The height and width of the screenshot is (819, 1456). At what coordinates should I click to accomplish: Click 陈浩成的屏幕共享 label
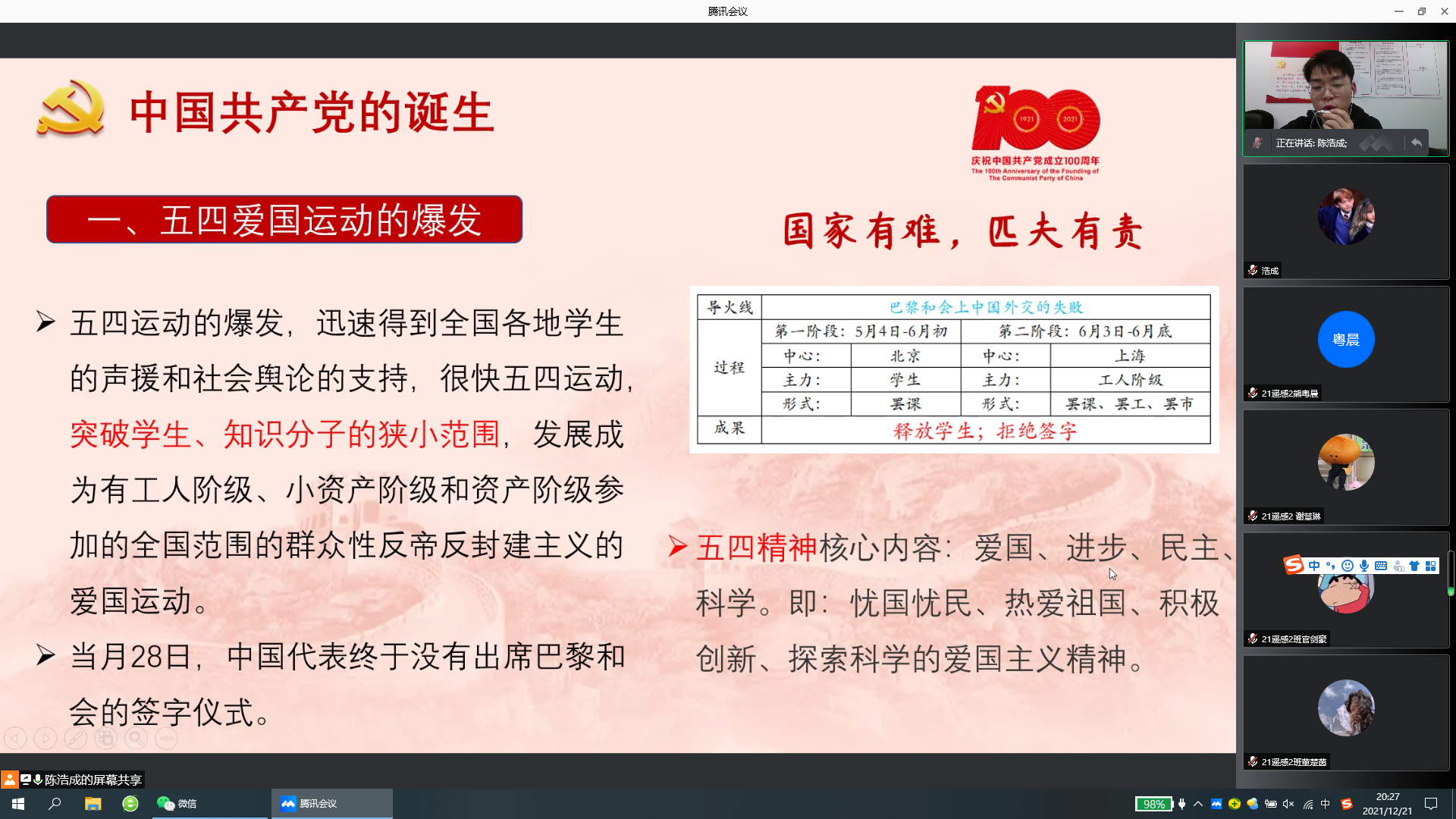pos(93,780)
